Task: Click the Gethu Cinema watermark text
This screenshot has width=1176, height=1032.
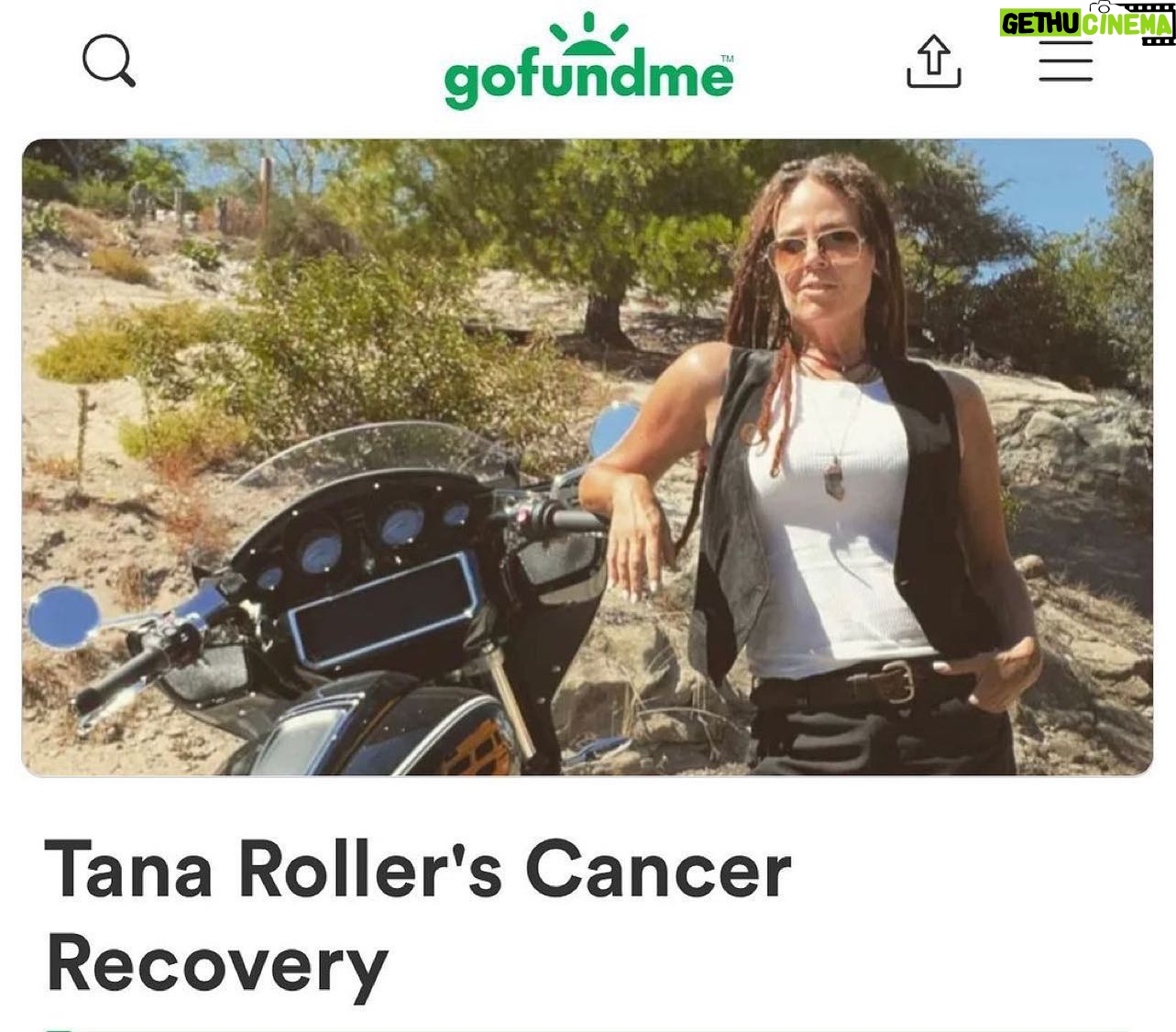Action: click(x=1087, y=22)
